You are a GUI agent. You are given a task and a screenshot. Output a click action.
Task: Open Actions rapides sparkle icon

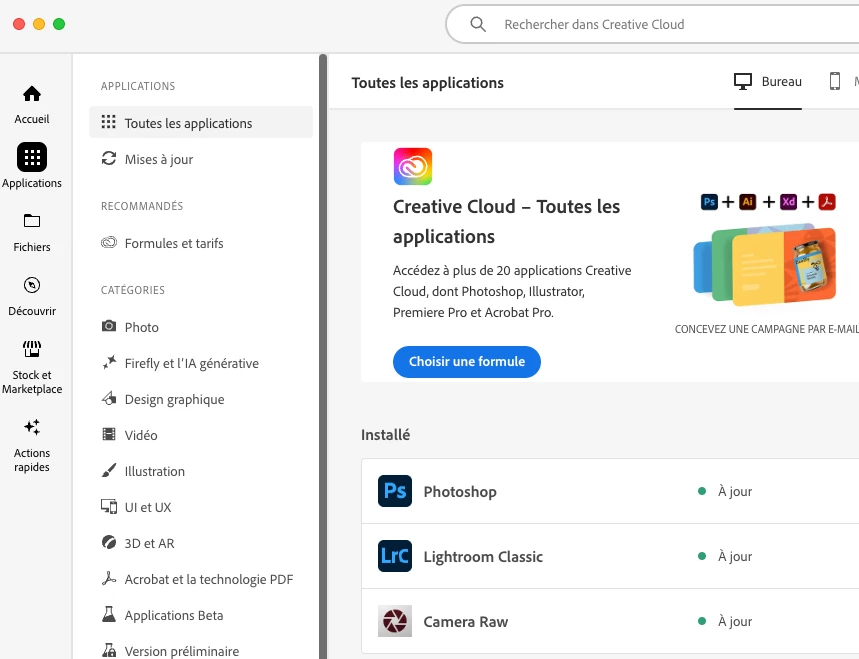tap(32, 427)
